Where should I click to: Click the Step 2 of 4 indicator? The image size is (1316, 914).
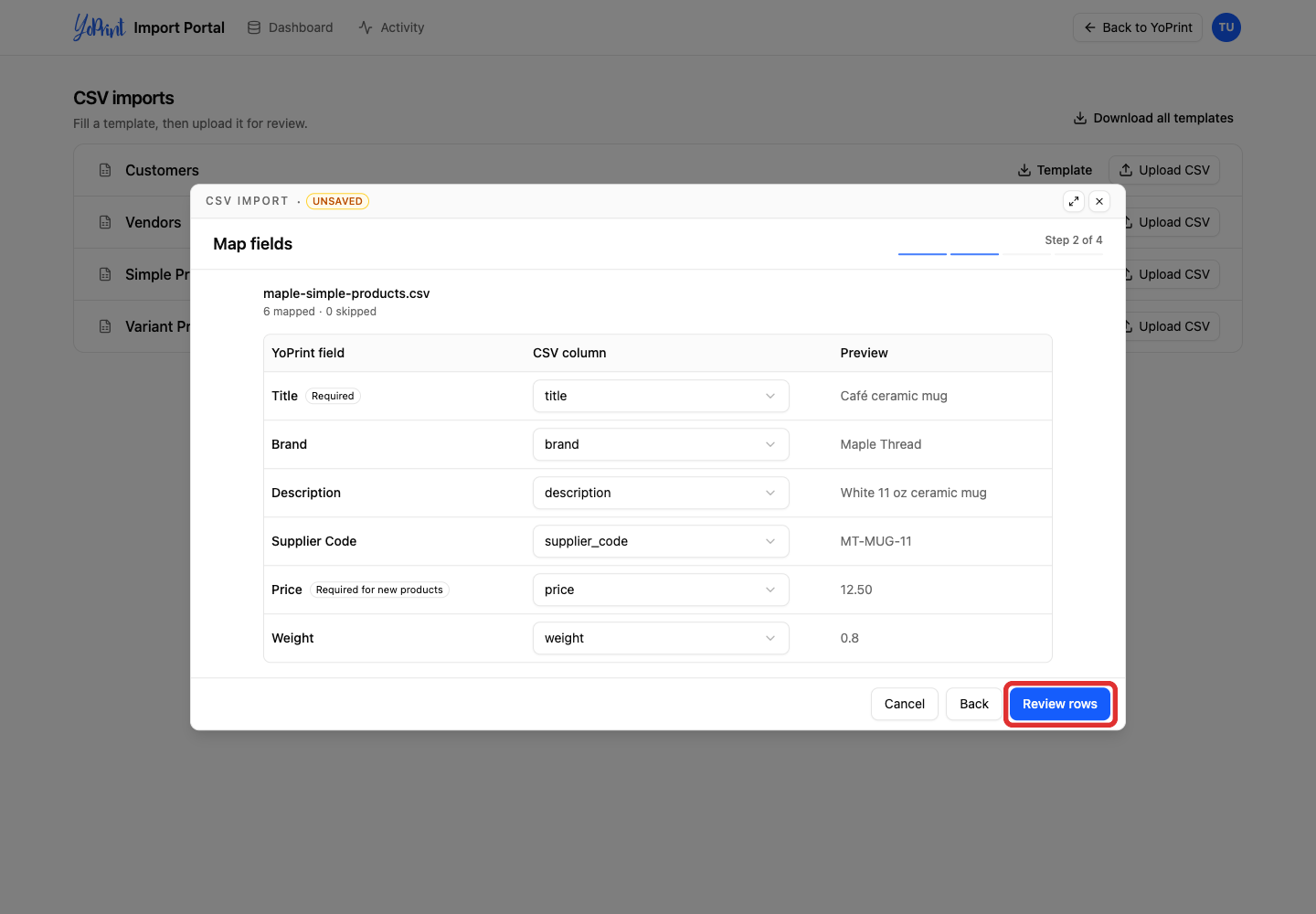pyautogui.click(x=1074, y=240)
